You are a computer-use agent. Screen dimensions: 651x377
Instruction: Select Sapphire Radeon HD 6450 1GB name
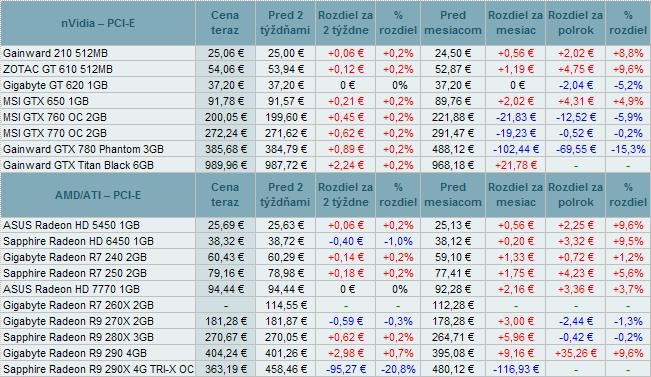(x=78, y=241)
